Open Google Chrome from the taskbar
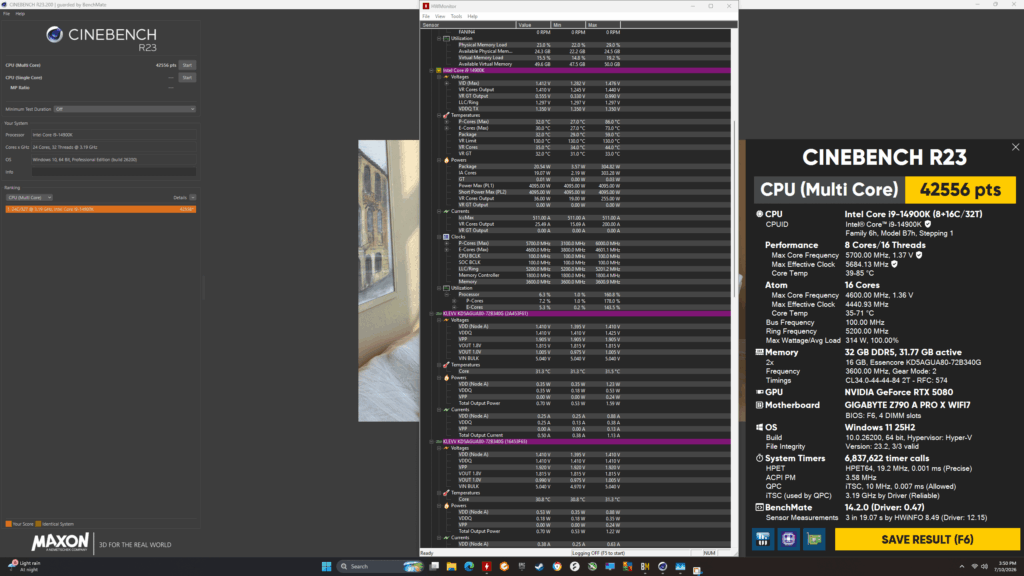Image resolution: width=1024 pixels, height=576 pixels. pyautogui.click(x=556, y=566)
